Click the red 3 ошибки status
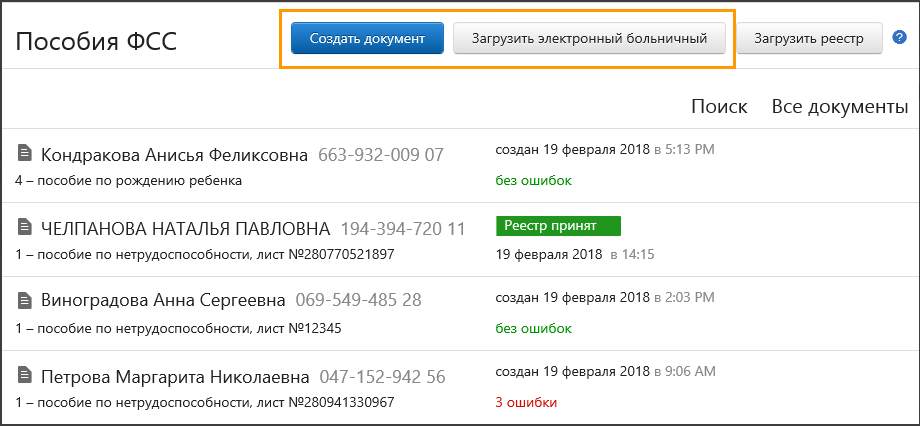The width and height of the screenshot is (920, 426). coord(526,402)
